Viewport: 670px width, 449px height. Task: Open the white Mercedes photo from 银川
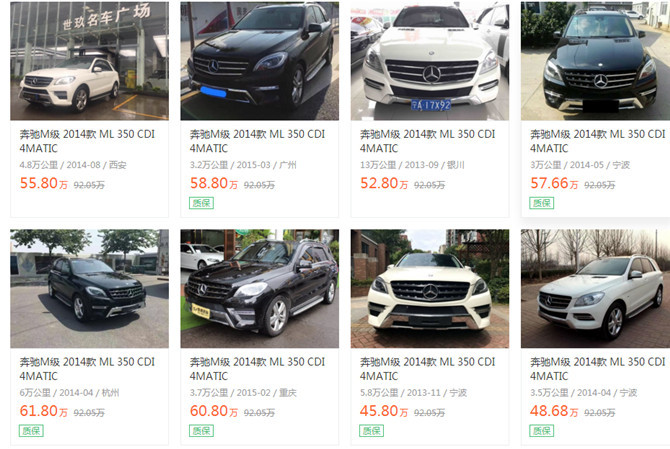pos(430,61)
